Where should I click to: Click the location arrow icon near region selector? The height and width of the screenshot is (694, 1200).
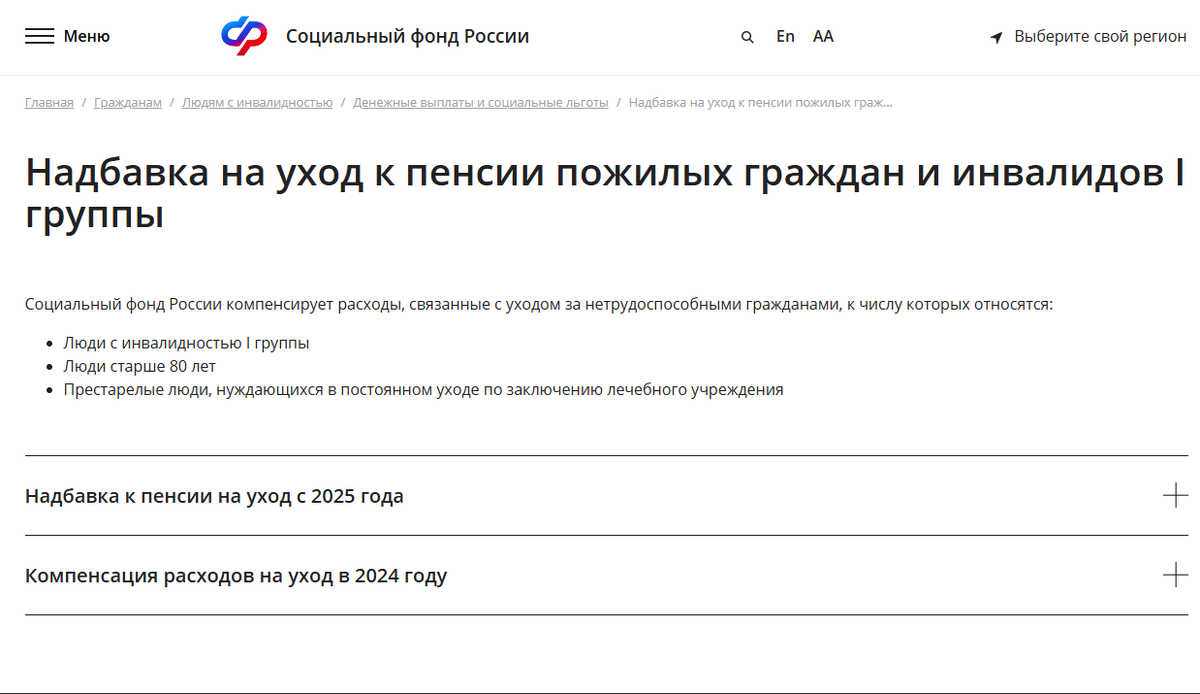point(996,37)
